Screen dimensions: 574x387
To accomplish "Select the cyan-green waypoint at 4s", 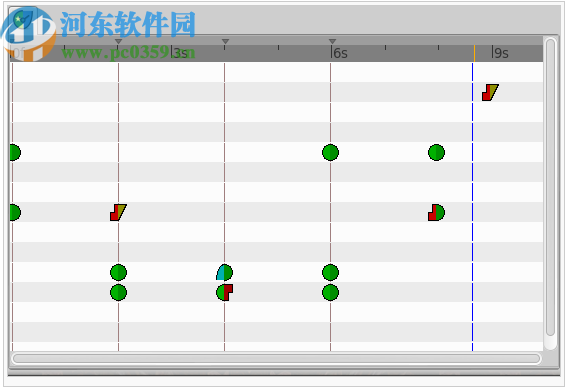I will tap(224, 272).
